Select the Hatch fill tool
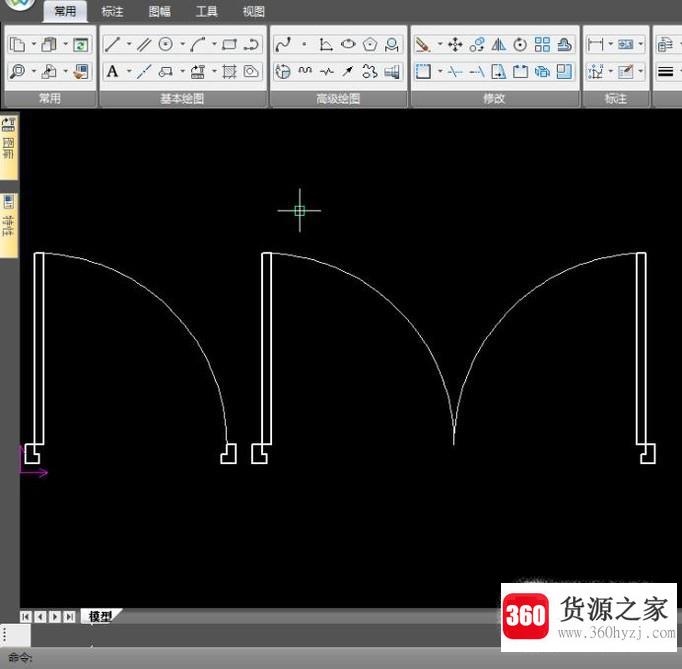The width and height of the screenshot is (682, 669). click(230, 71)
